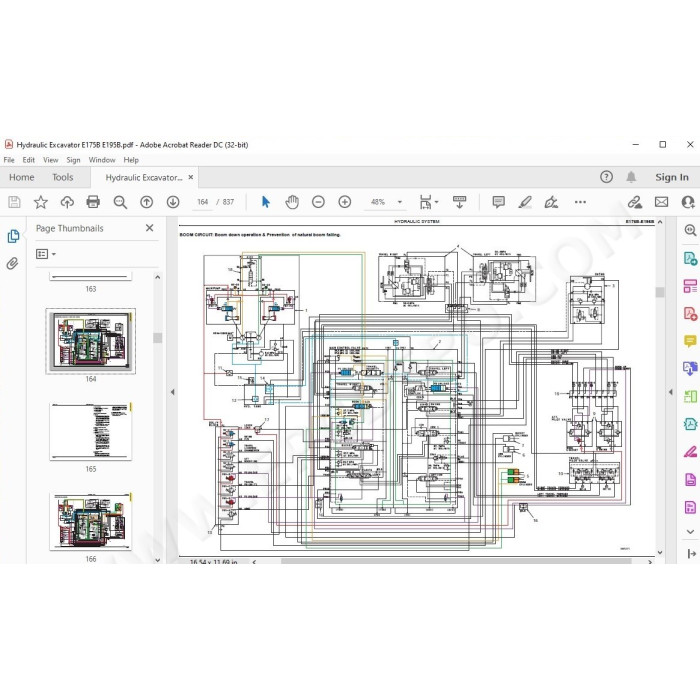The height and width of the screenshot is (700, 700).
Task: Go to next page arrow icon
Action: (x=173, y=202)
